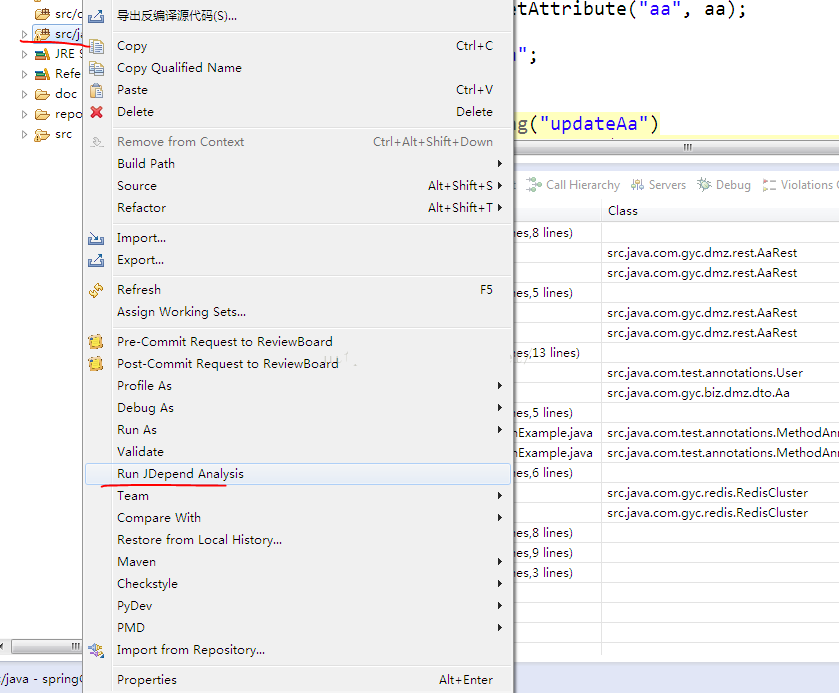Expand the Refe libraries tree node

pyautogui.click(x=24, y=74)
